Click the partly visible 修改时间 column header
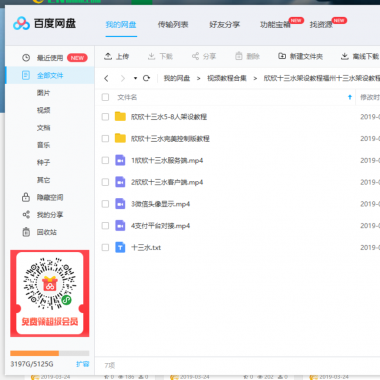 coord(370,97)
